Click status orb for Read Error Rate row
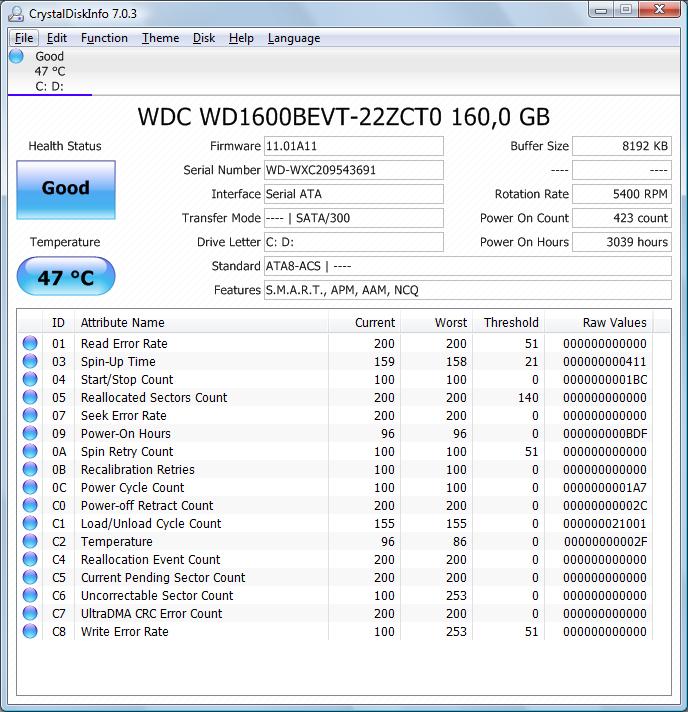The height and width of the screenshot is (712, 688). pyautogui.click(x=30, y=343)
